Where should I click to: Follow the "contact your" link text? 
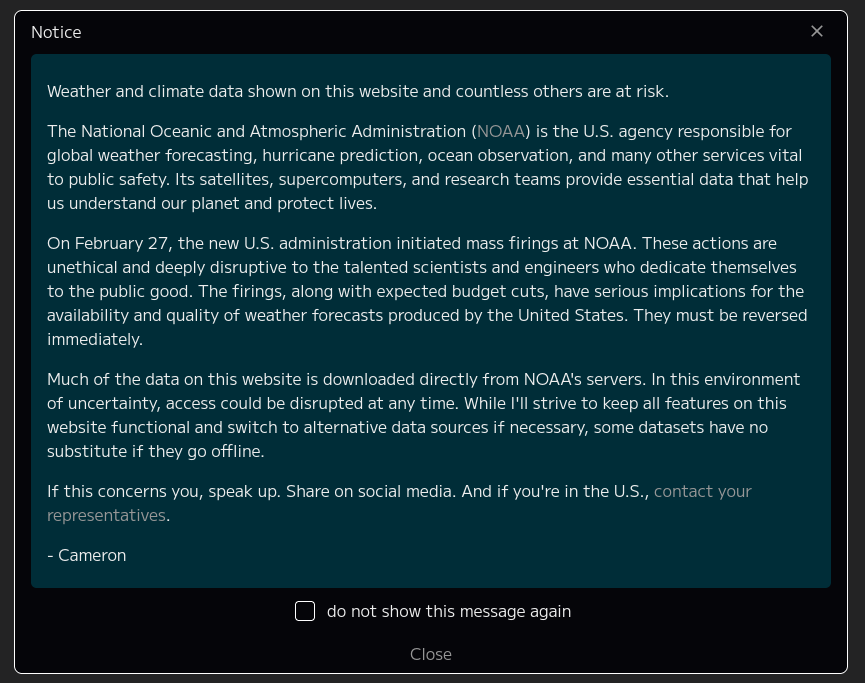pyautogui.click(x=702, y=491)
